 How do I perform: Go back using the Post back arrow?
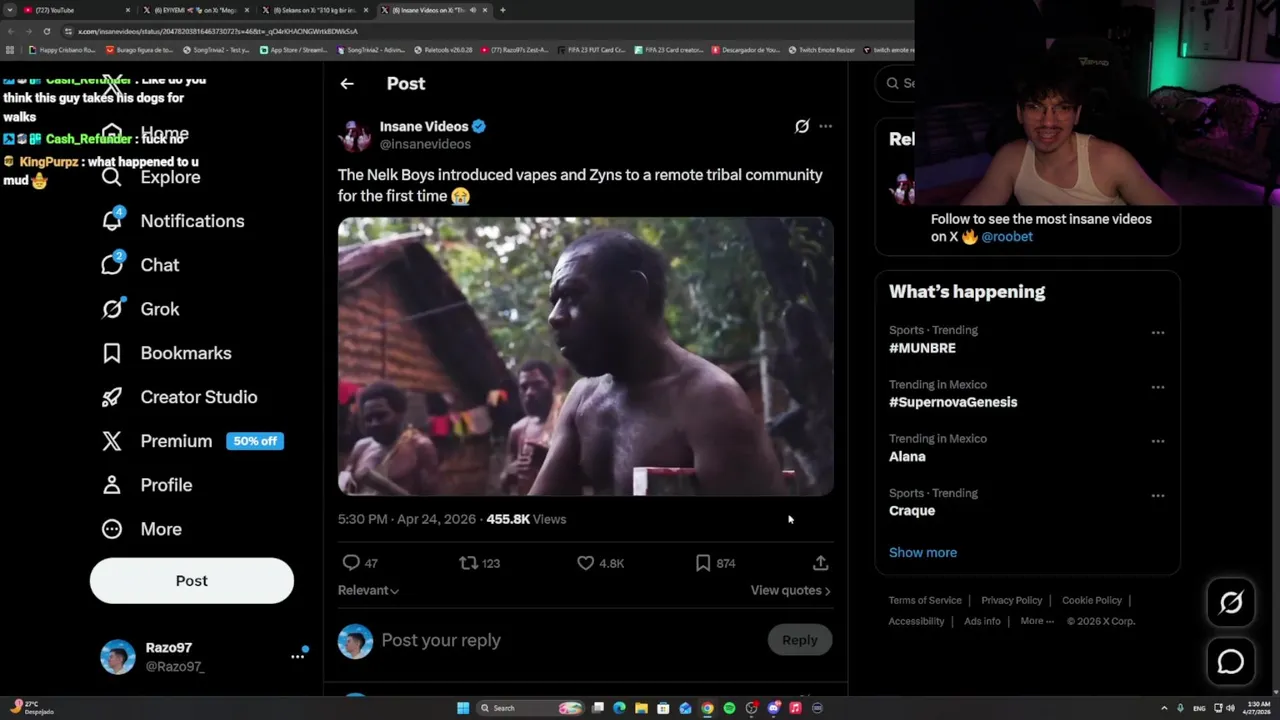[347, 84]
